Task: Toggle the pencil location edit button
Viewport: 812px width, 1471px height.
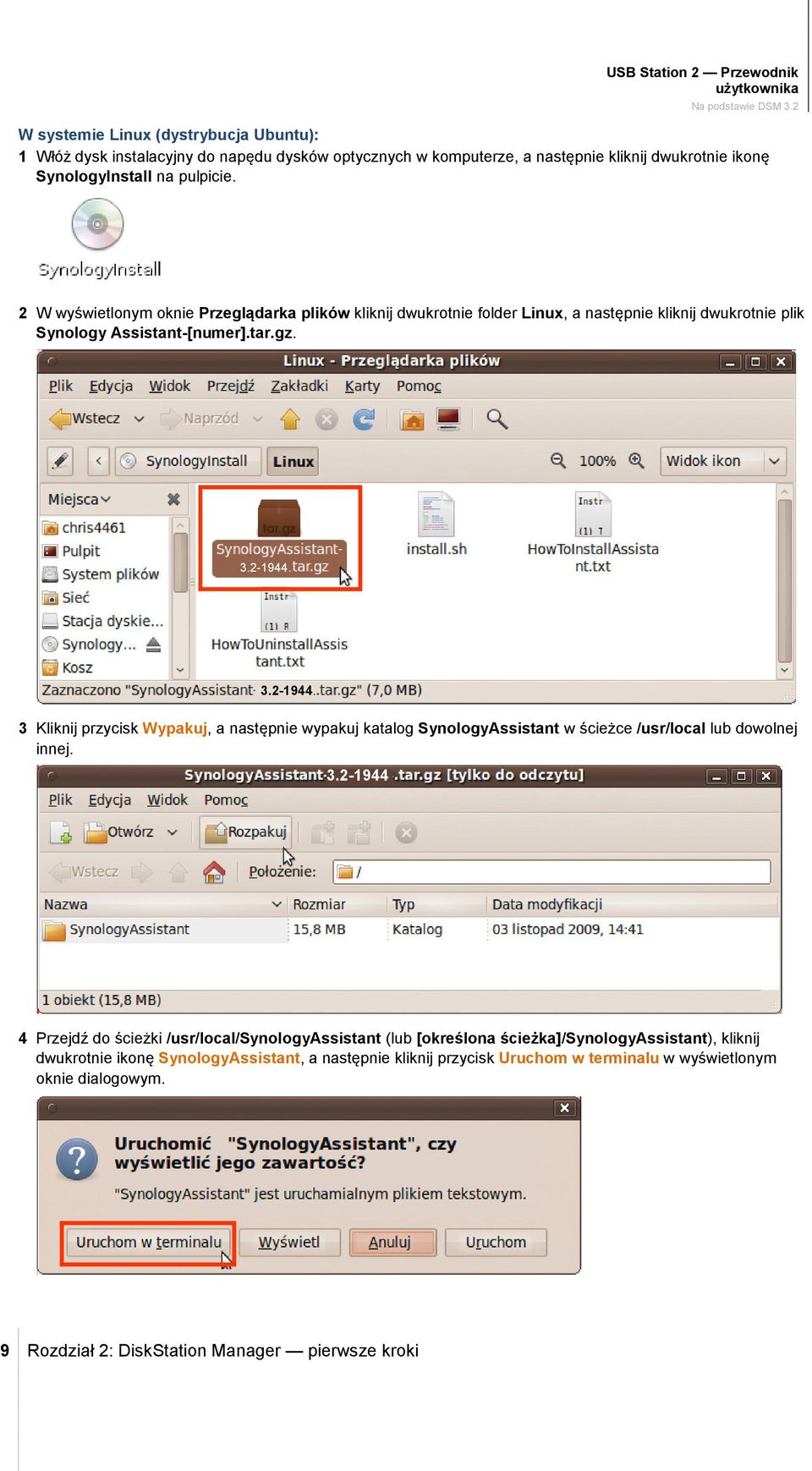Action: 60,461
